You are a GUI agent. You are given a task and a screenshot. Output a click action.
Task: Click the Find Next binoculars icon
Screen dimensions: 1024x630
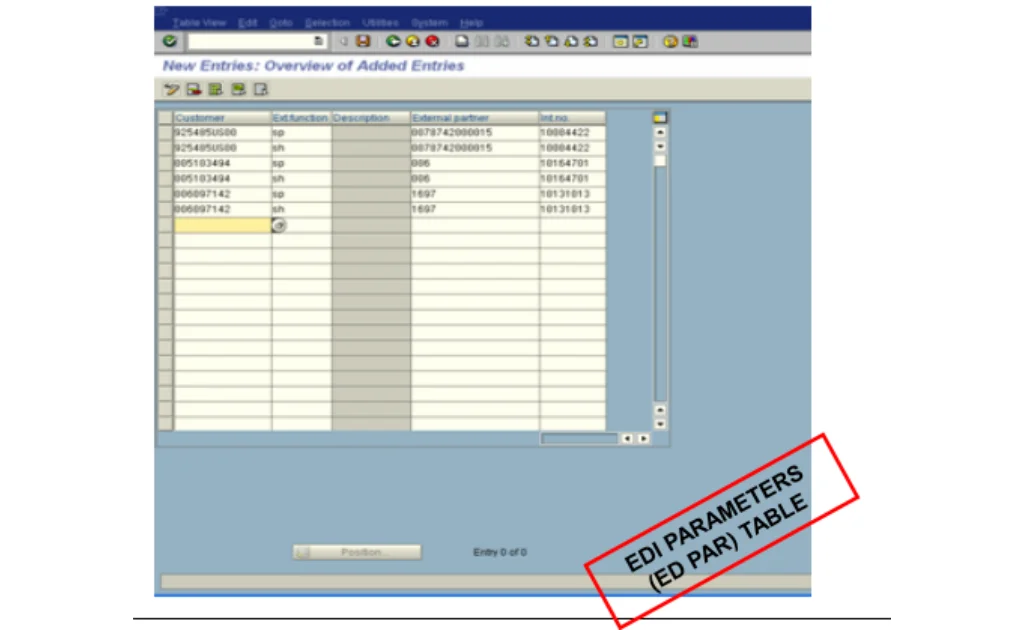[x=502, y=41]
